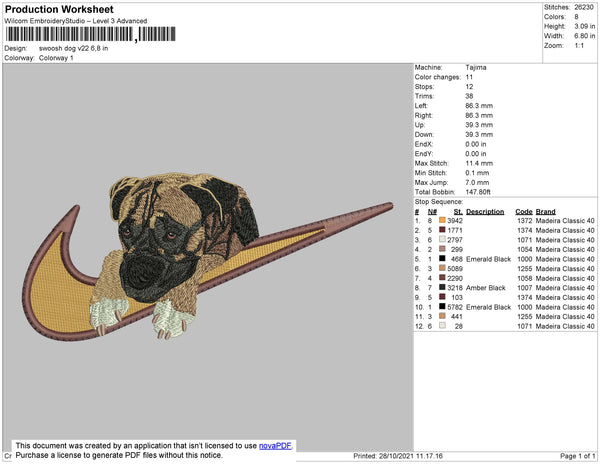The height and width of the screenshot is (464, 600).
Task: Select the orange swatch in stop row 1
Action: (442, 220)
